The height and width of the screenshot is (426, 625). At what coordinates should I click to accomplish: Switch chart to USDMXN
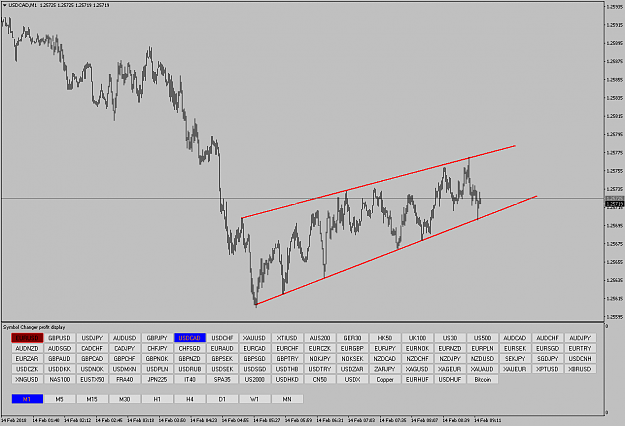point(125,369)
